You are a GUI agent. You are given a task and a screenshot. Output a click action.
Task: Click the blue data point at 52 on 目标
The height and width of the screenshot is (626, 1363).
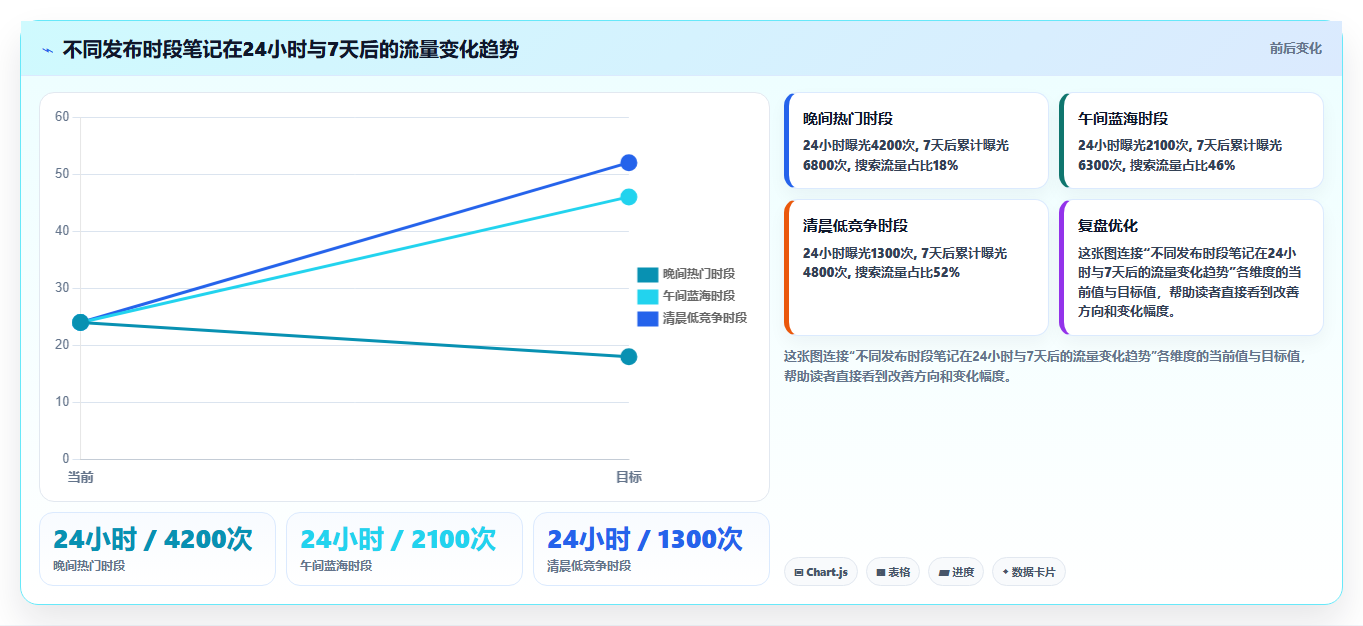(629, 163)
